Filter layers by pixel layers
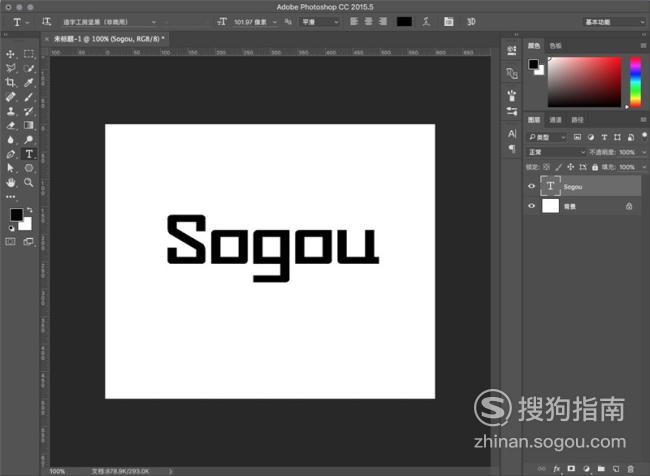The image size is (650, 476). 577,137
